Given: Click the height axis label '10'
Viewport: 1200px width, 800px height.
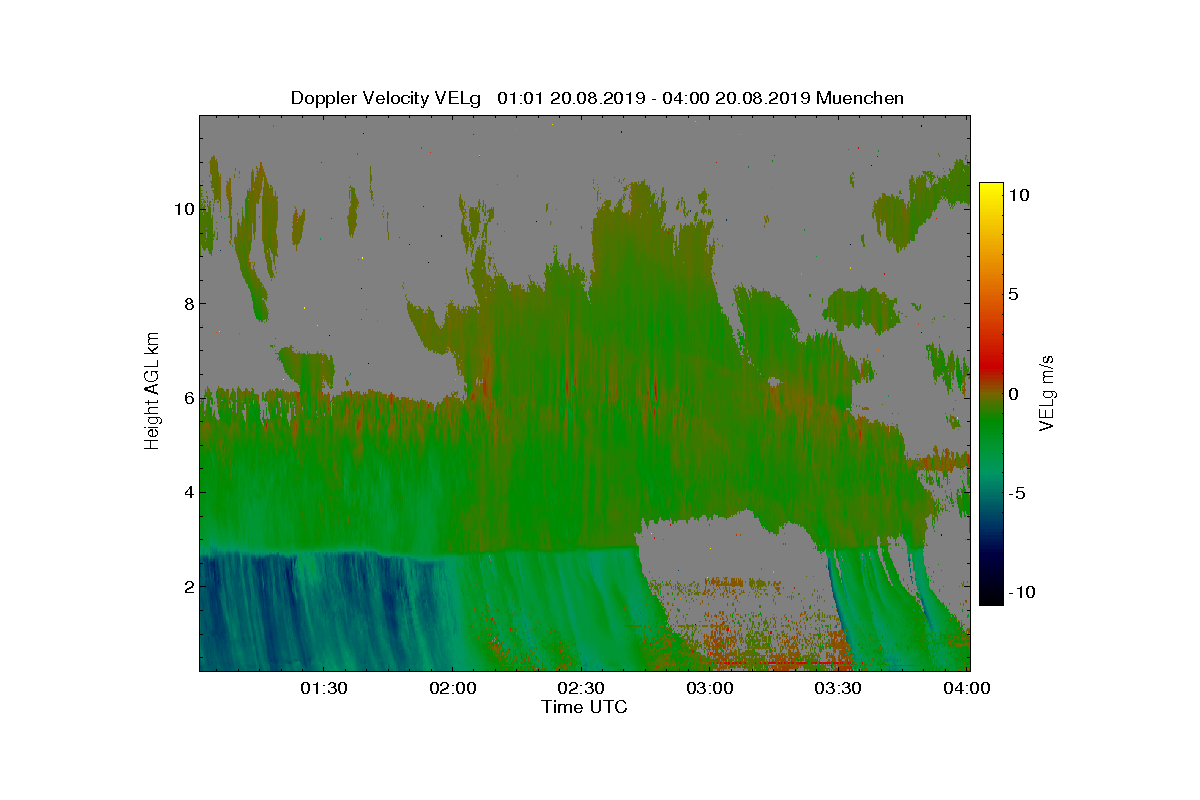Looking at the screenshot, I should point(183,209).
